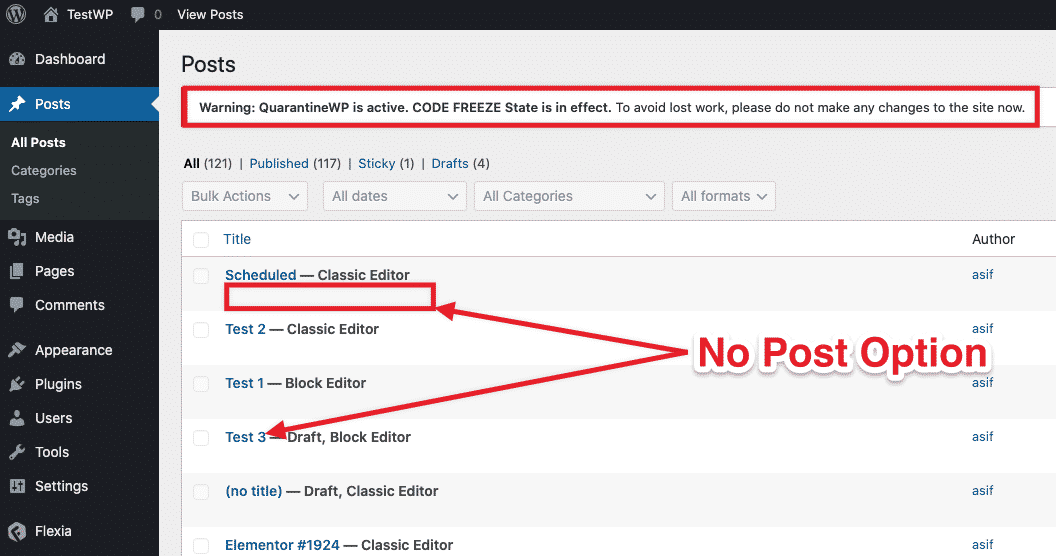Open the All Categories dropdown

click(569, 196)
